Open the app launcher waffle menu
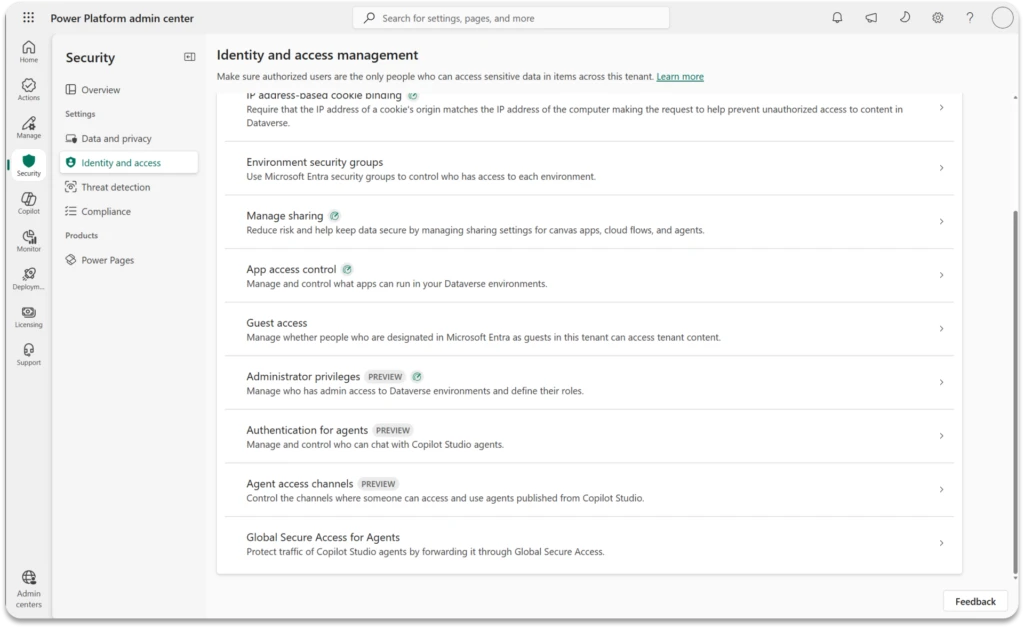Screen dimensions: 1024x628 pos(28,18)
